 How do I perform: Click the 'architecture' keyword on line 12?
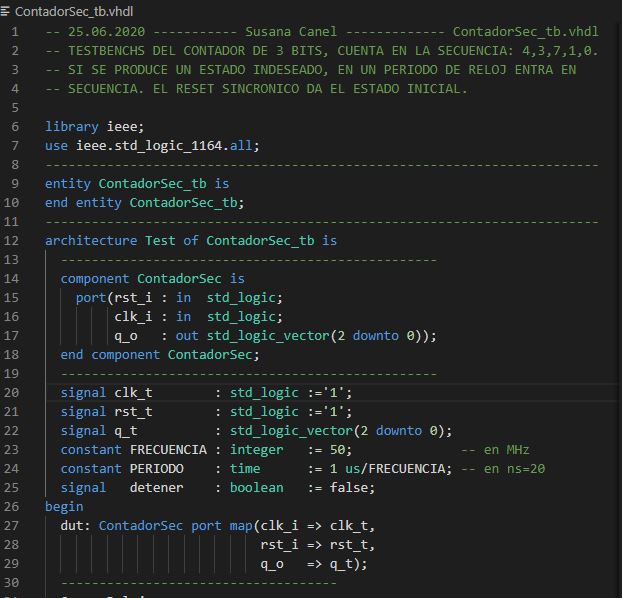click(90, 240)
